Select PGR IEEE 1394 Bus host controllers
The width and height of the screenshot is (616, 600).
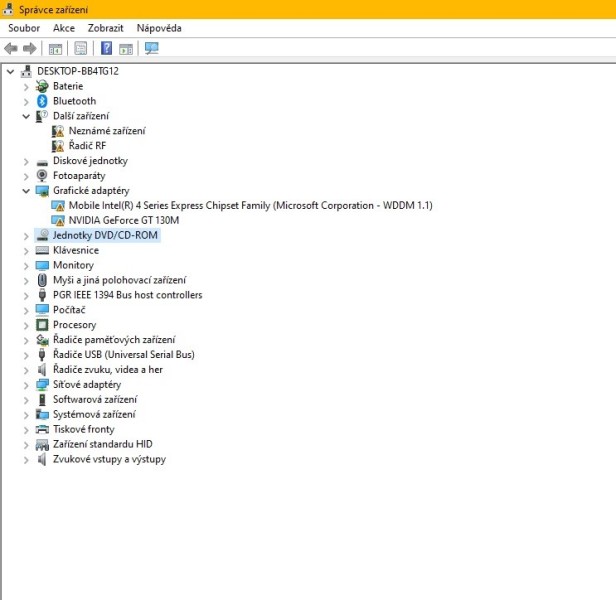coord(128,295)
